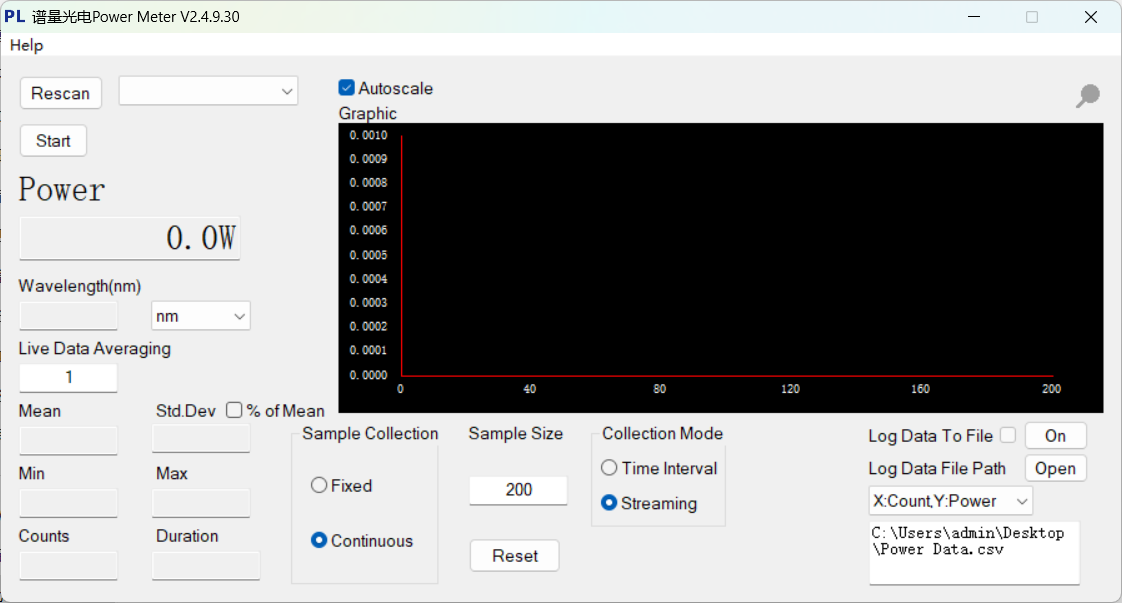This screenshot has height=603, width=1122.
Task: Click Reset under Sample Size
Action: tap(515, 556)
